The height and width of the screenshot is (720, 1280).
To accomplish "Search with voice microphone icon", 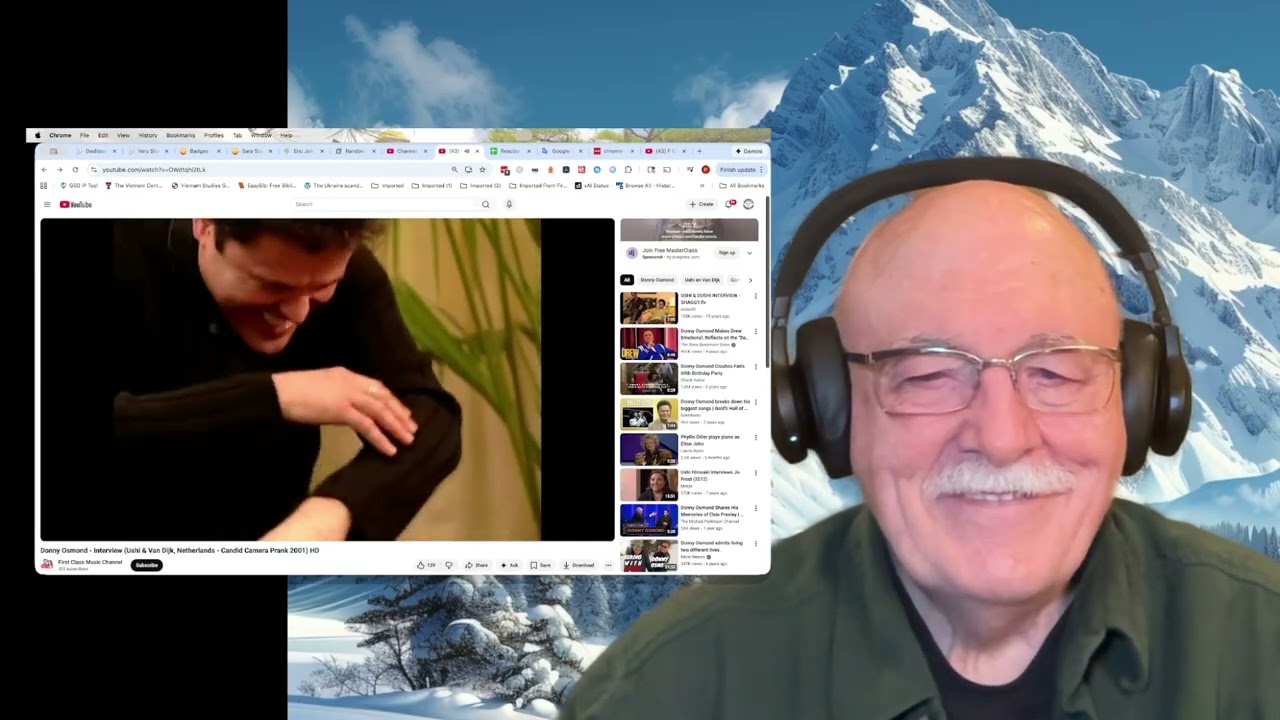I will point(509,204).
